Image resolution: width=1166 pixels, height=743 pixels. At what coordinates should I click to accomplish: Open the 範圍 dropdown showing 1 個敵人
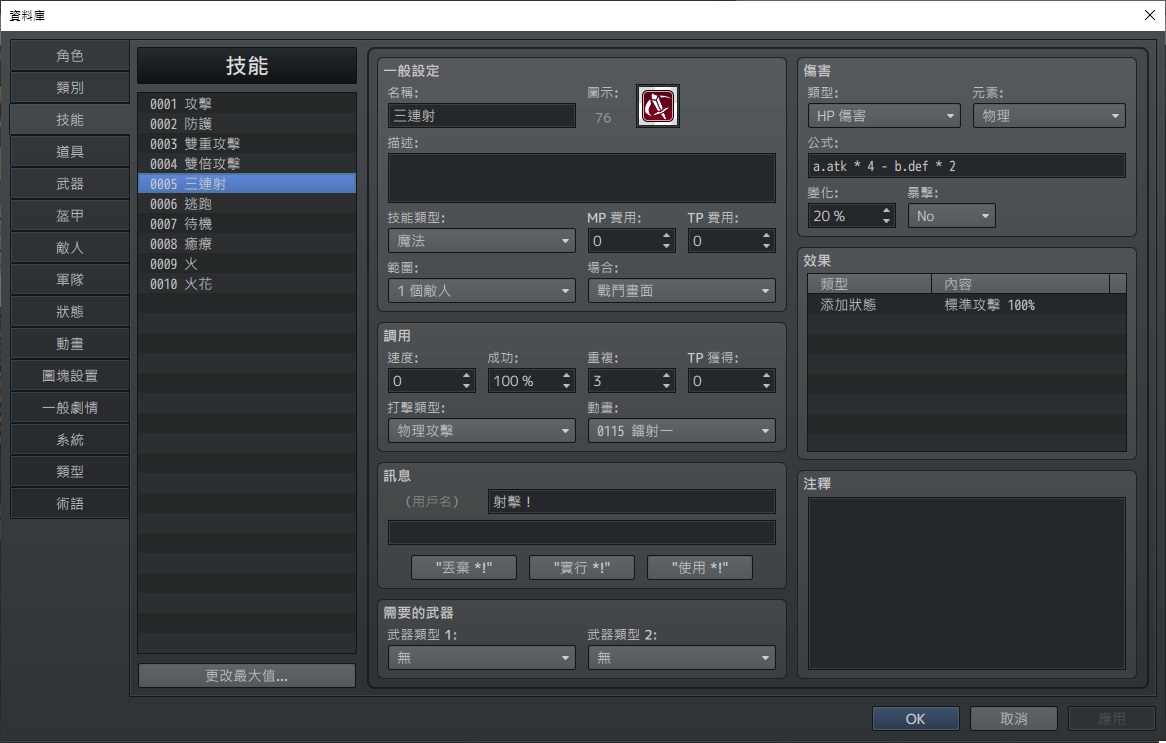[x=482, y=291]
